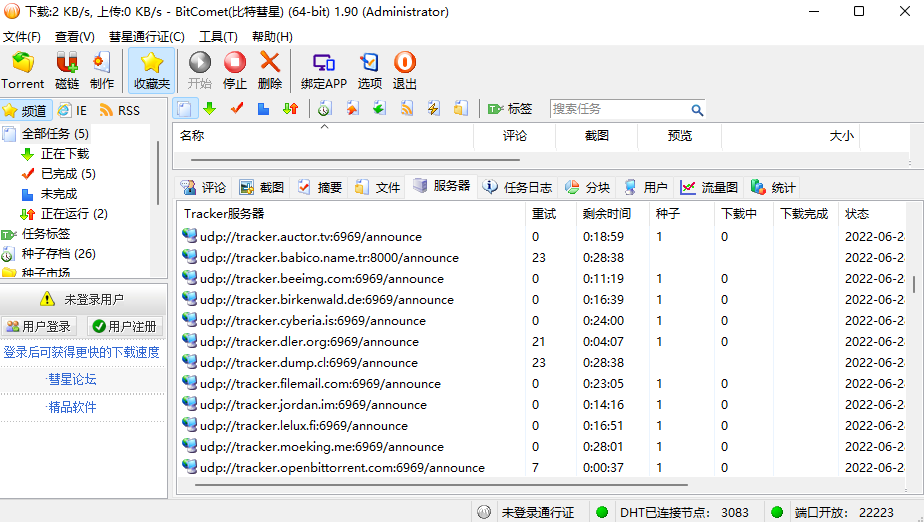
Task: Click the RSS feed filter icon in task toolbar
Action: pyautogui.click(x=407, y=108)
